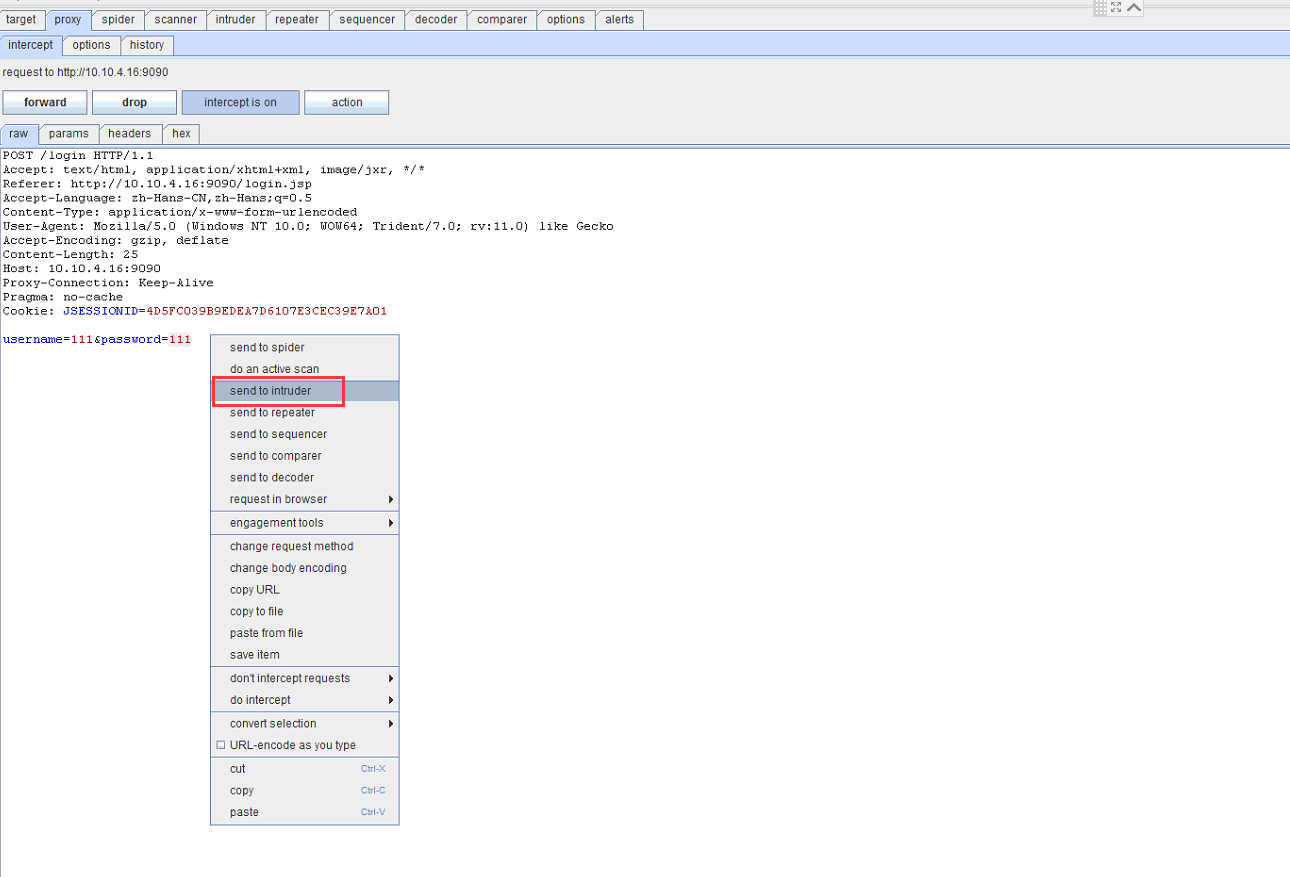1290x877 pixels.
Task: Switch to the hex view tab
Action: pos(181,134)
